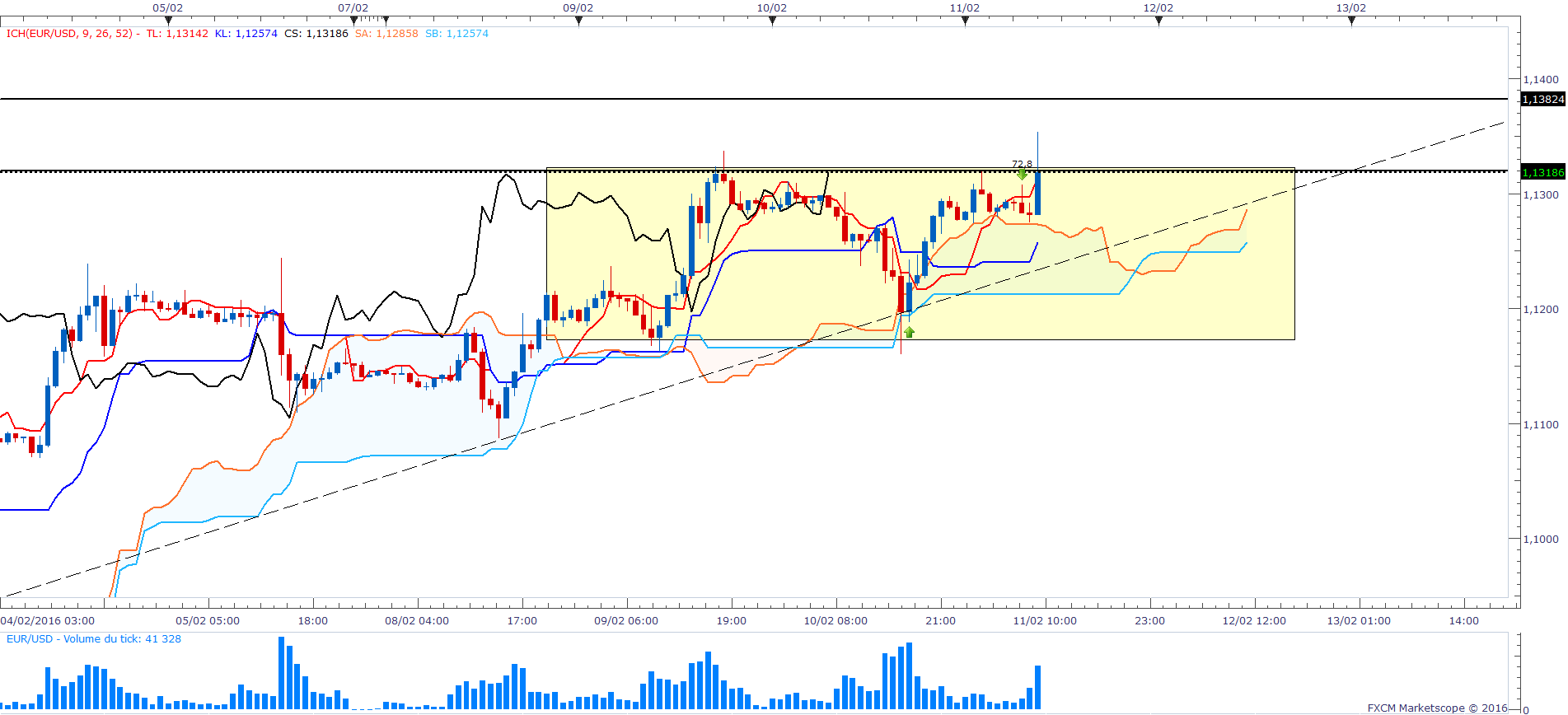
Task: Click the 10/02 day separator triangle
Action: 772,21
